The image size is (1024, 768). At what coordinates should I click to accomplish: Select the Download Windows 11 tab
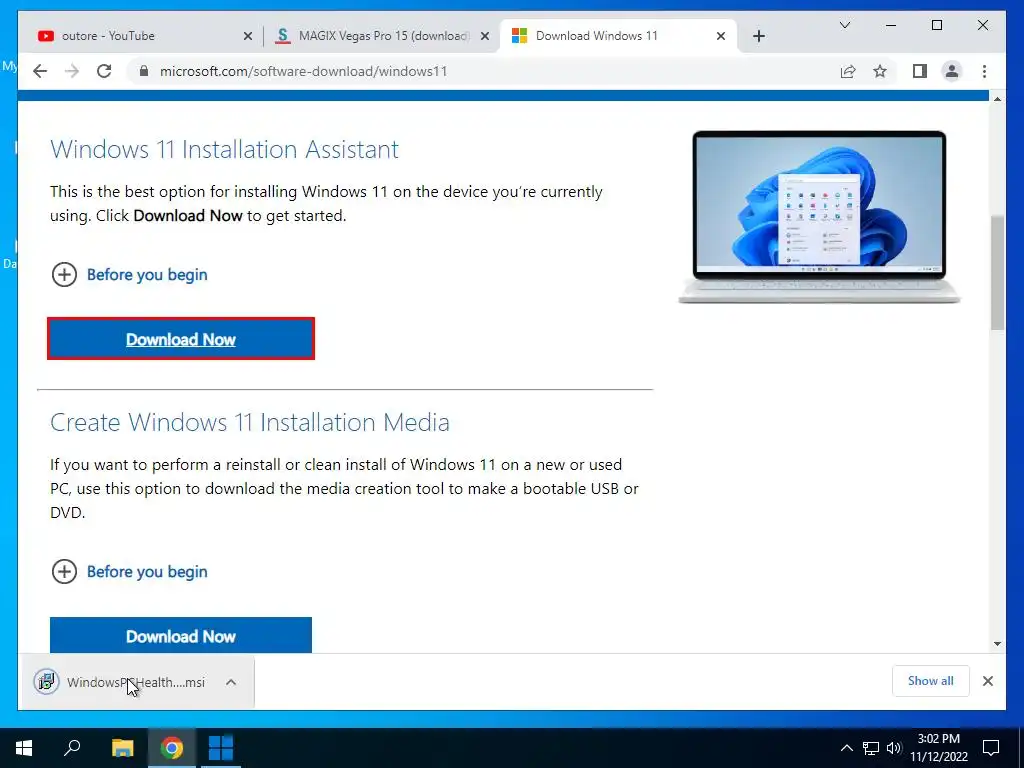pyautogui.click(x=618, y=36)
